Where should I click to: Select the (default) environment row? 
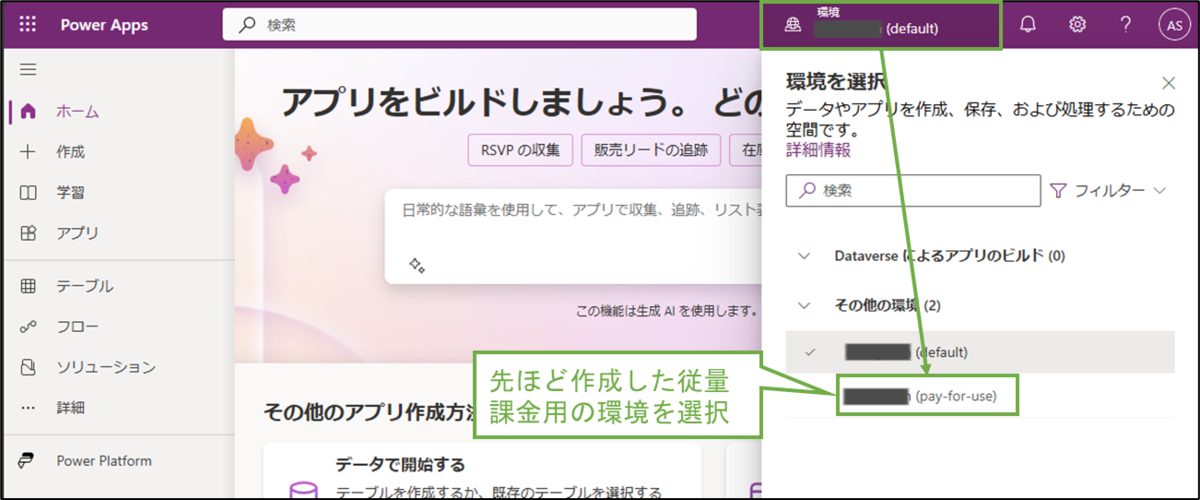pos(980,352)
